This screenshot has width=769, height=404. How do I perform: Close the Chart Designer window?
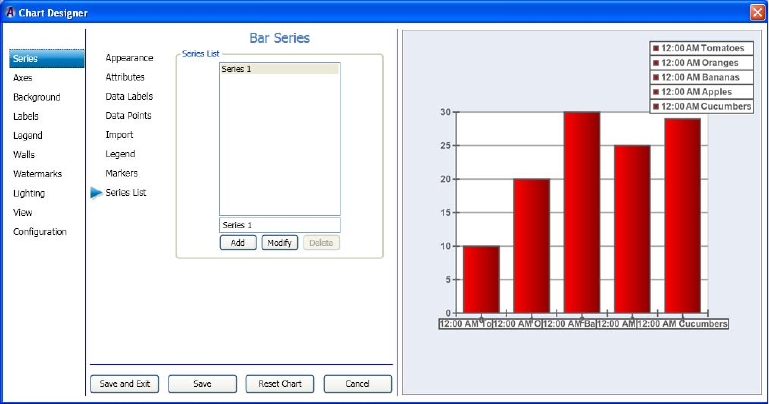tap(758, 12)
